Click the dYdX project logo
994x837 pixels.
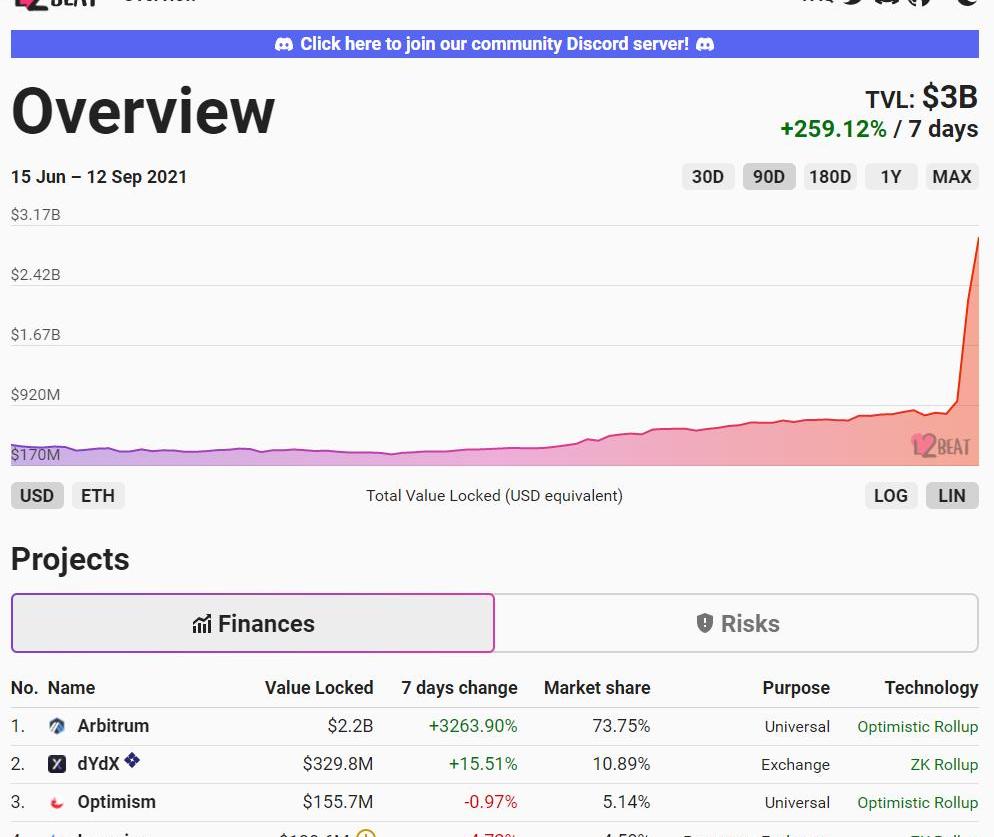57,764
